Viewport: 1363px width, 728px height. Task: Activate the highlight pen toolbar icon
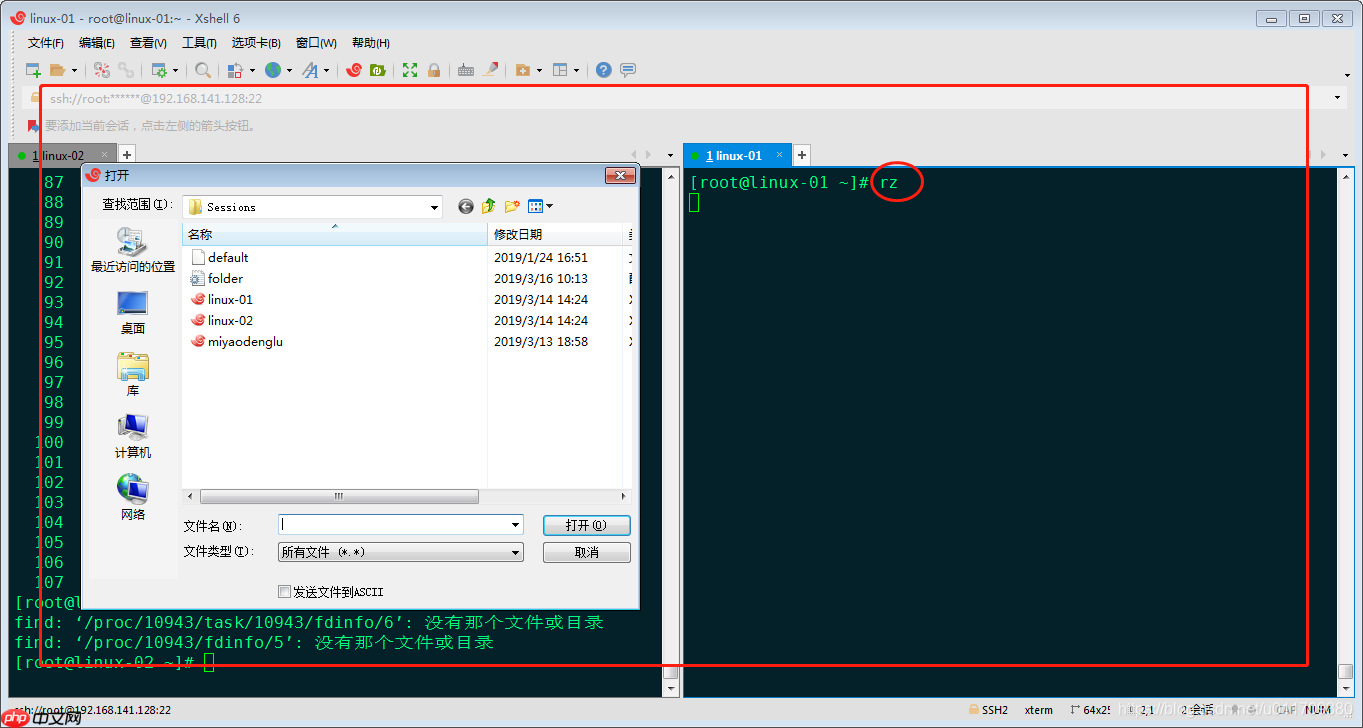[x=490, y=70]
